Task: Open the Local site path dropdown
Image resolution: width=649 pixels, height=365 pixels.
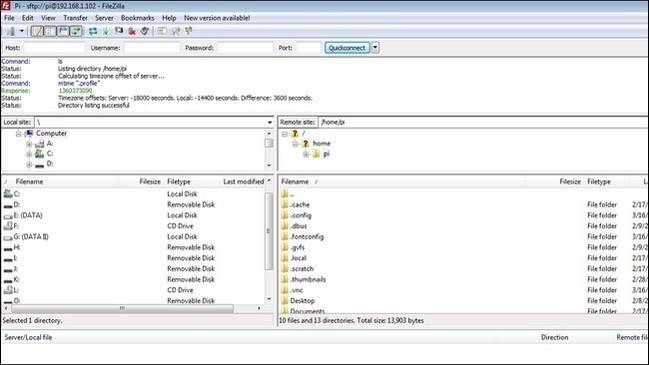Action: pyautogui.click(x=270, y=122)
